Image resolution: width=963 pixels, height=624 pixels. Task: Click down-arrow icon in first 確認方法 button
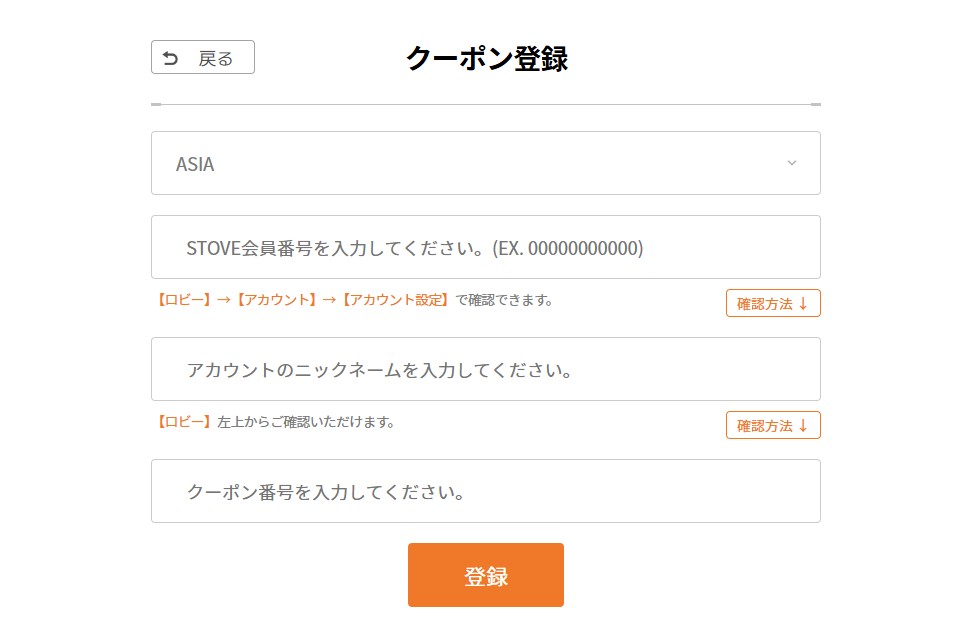tap(803, 304)
